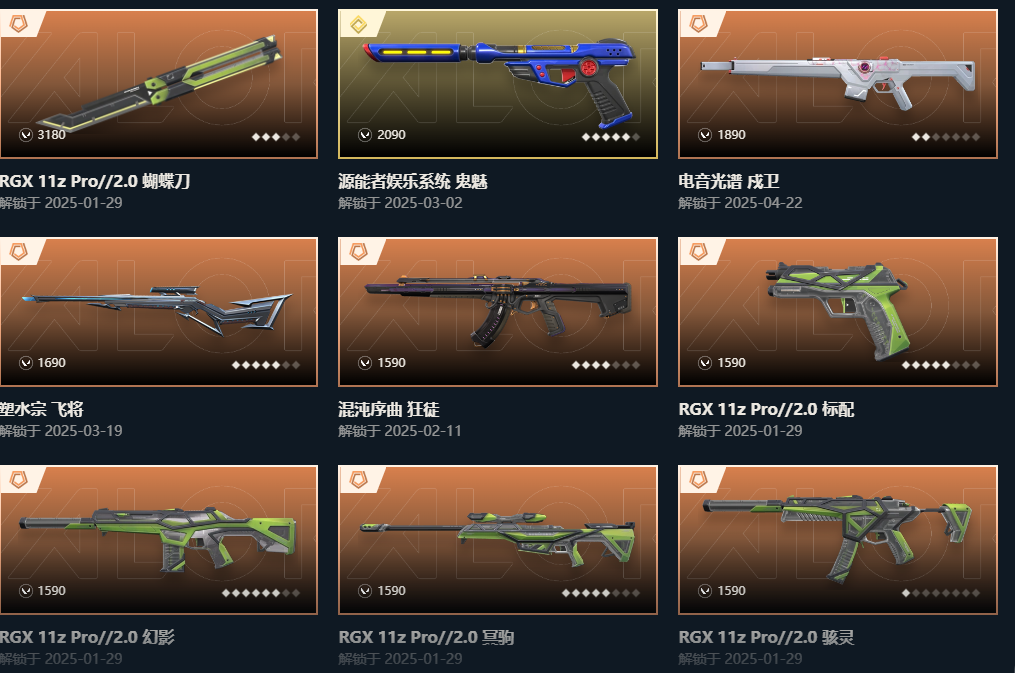
Task: Click the VP currency icon beside 3180
Action: pyautogui.click(x=26, y=135)
